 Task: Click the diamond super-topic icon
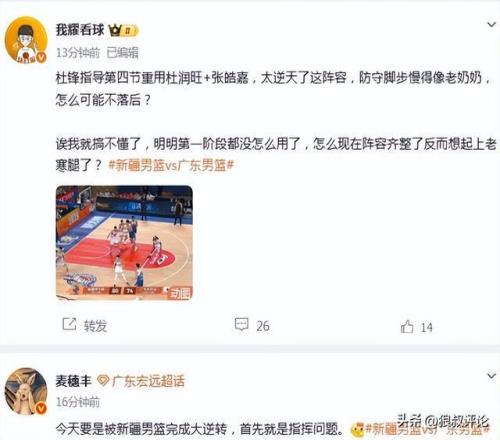(103, 381)
